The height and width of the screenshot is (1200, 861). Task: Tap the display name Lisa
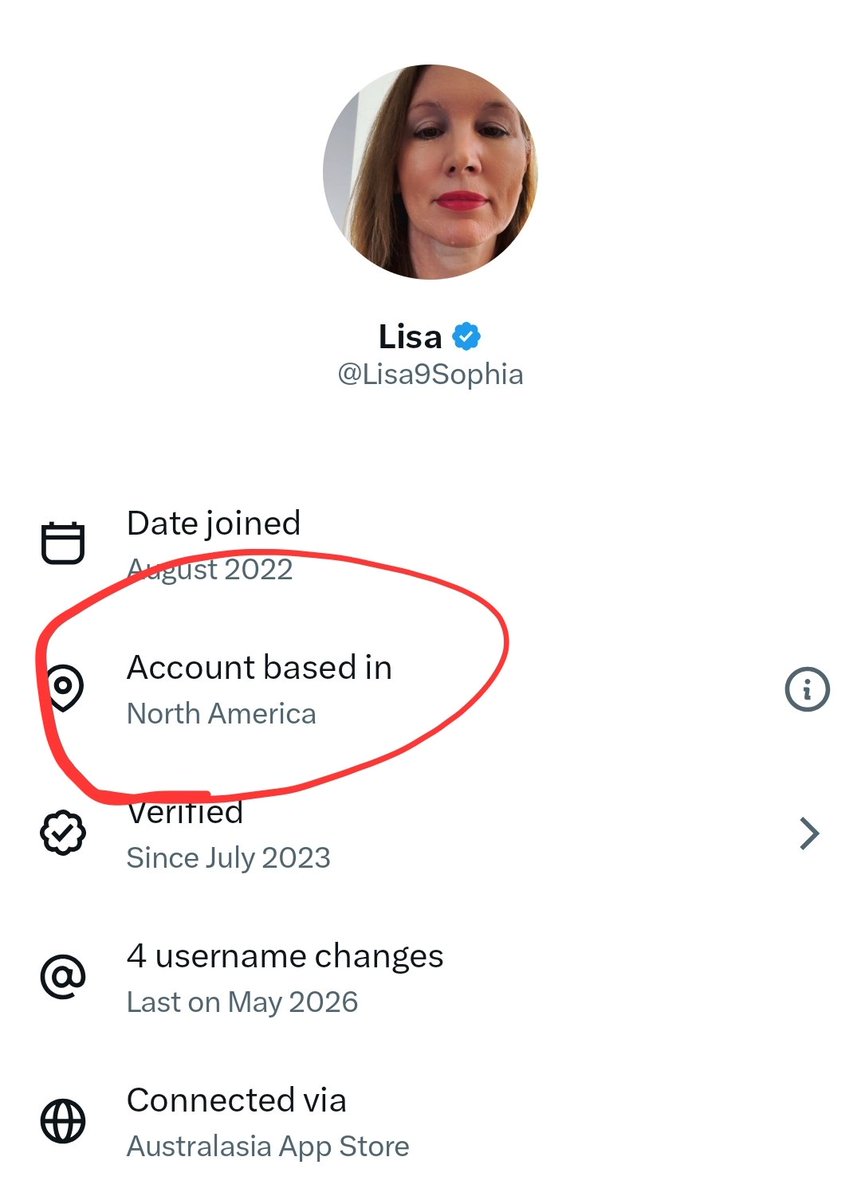tap(410, 336)
